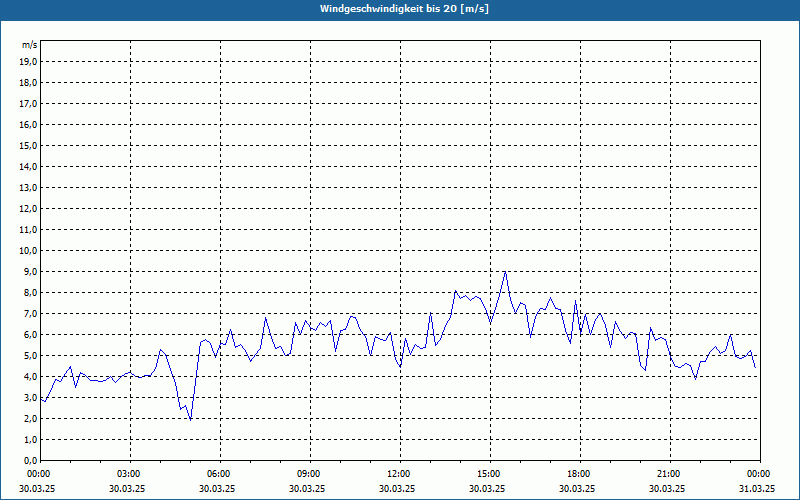Click the 31.03.25 date label
This screenshot has height=500, width=800.
757,488
